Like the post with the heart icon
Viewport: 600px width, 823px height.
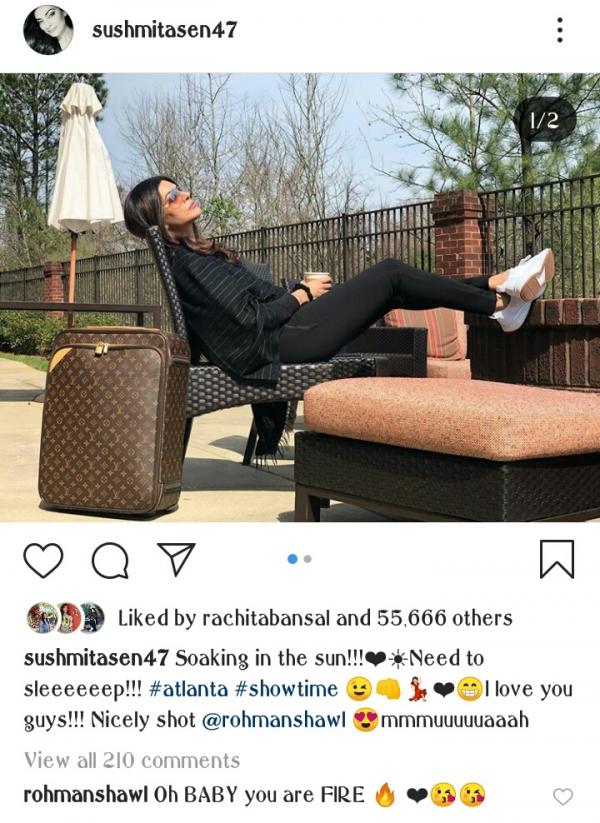pyautogui.click(x=43, y=560)
